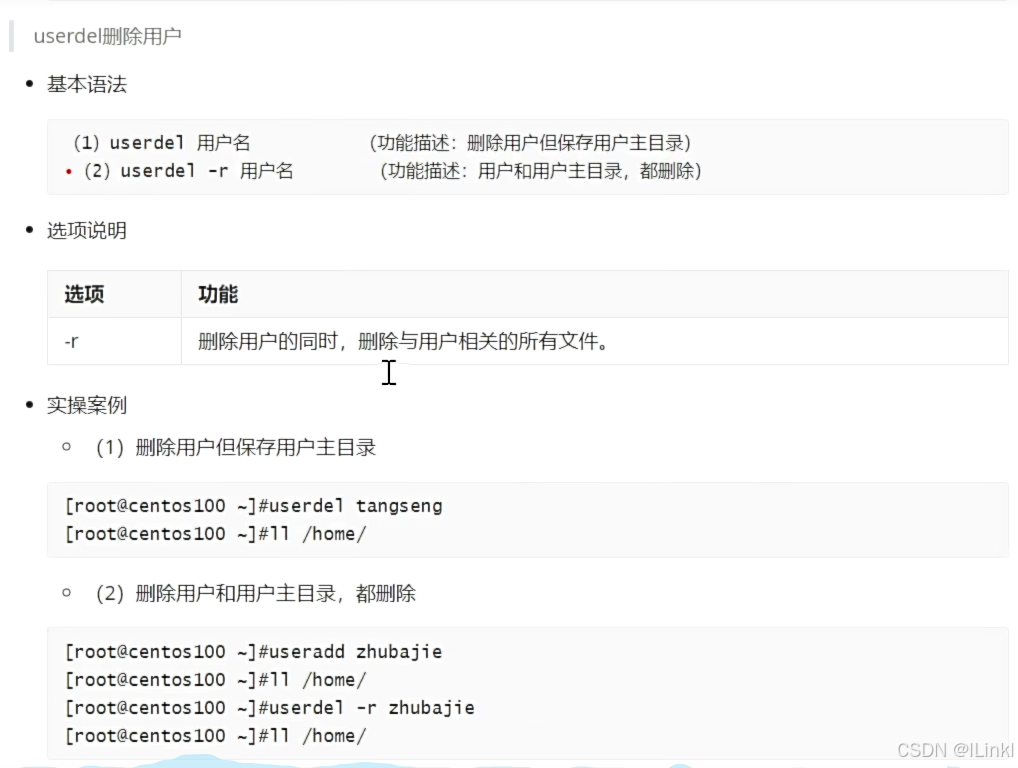This screenshot has height=768, width=1018.
Task: Click the black bullet before 选项说明
Action: coord(28,229)
